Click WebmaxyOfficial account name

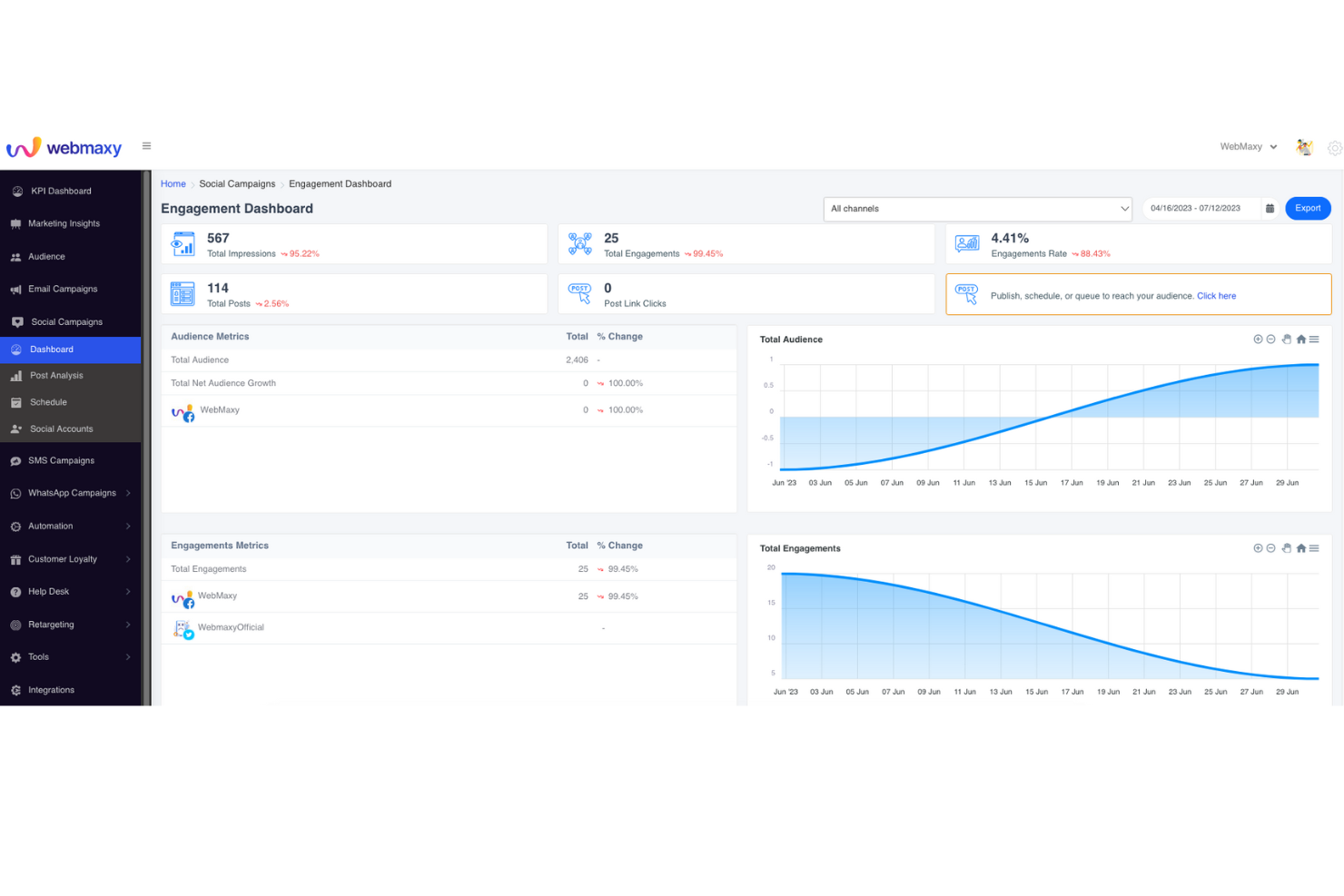coord(231,628)
